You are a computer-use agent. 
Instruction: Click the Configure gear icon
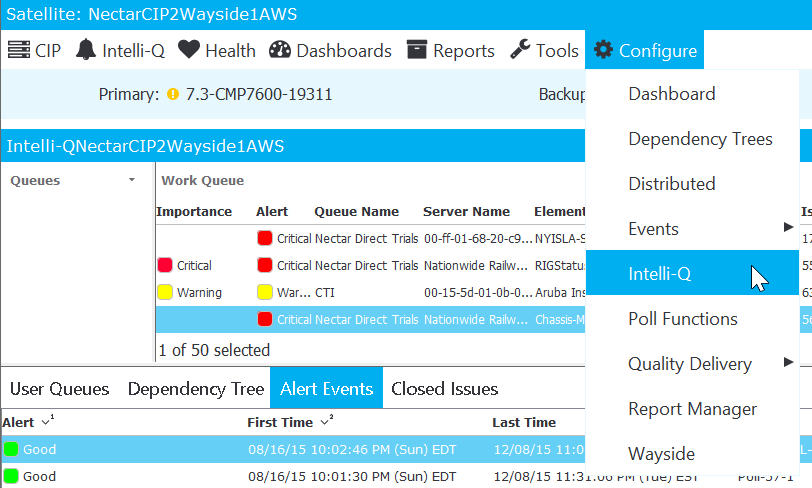(603, 50)
